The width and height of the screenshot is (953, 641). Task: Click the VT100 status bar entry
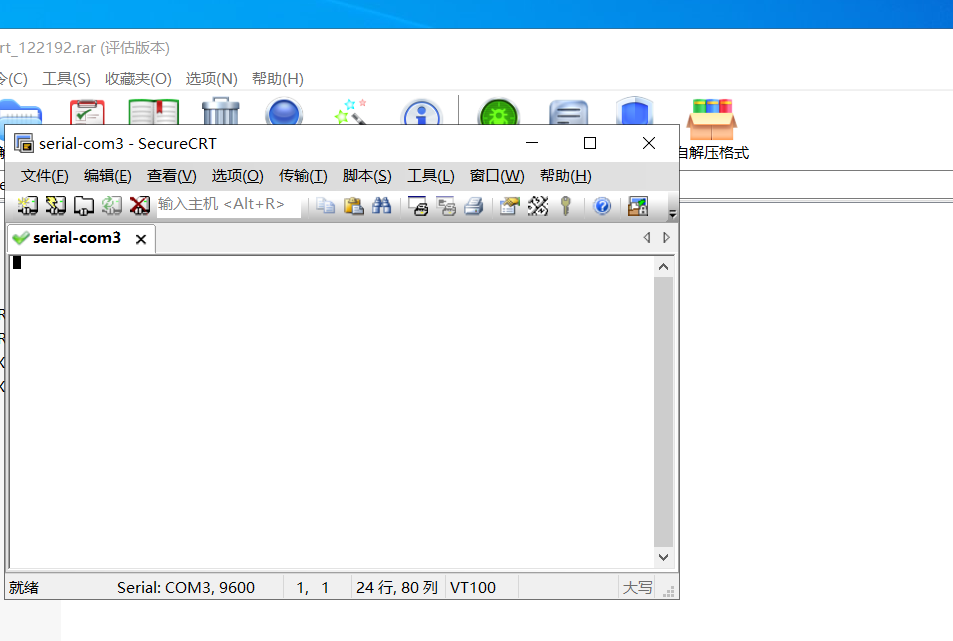point(473,588)
